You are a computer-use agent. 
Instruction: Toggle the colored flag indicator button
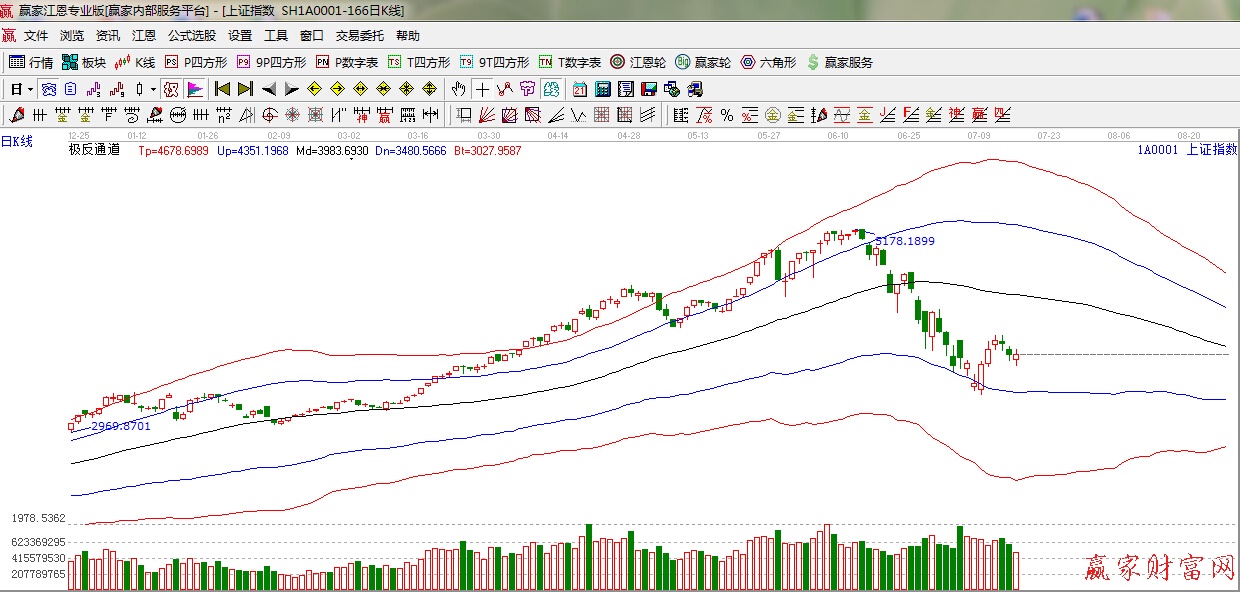pyautogui.click(x=195, y=89)
